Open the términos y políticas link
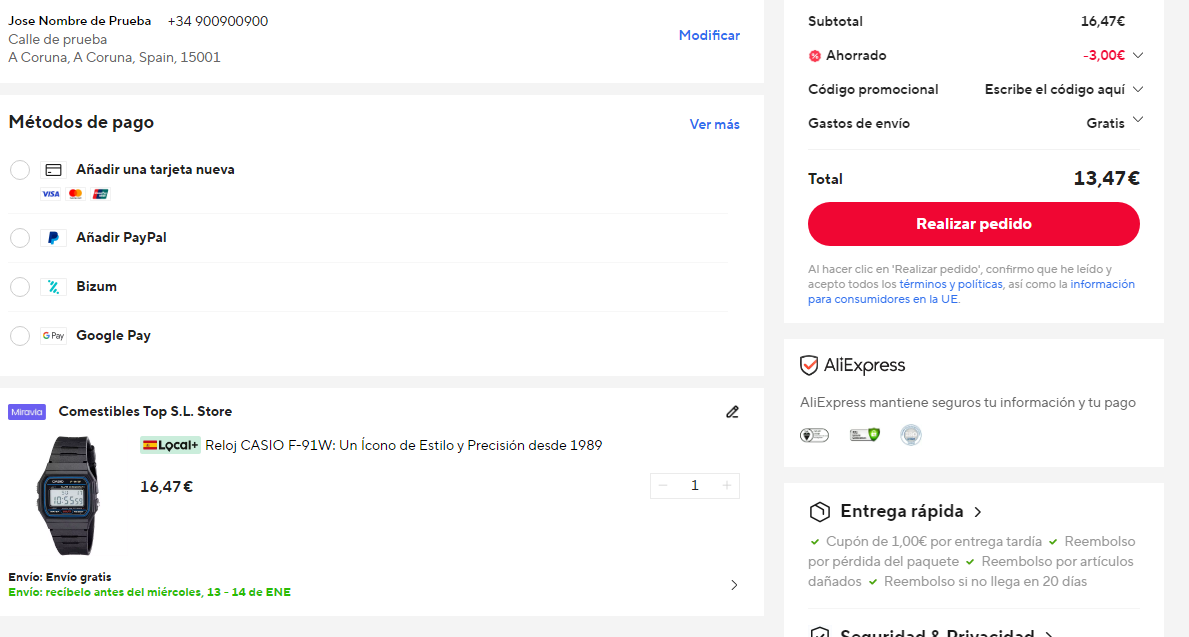Image resolution: width=1189 pixels, height=637 pixels. 951,284
